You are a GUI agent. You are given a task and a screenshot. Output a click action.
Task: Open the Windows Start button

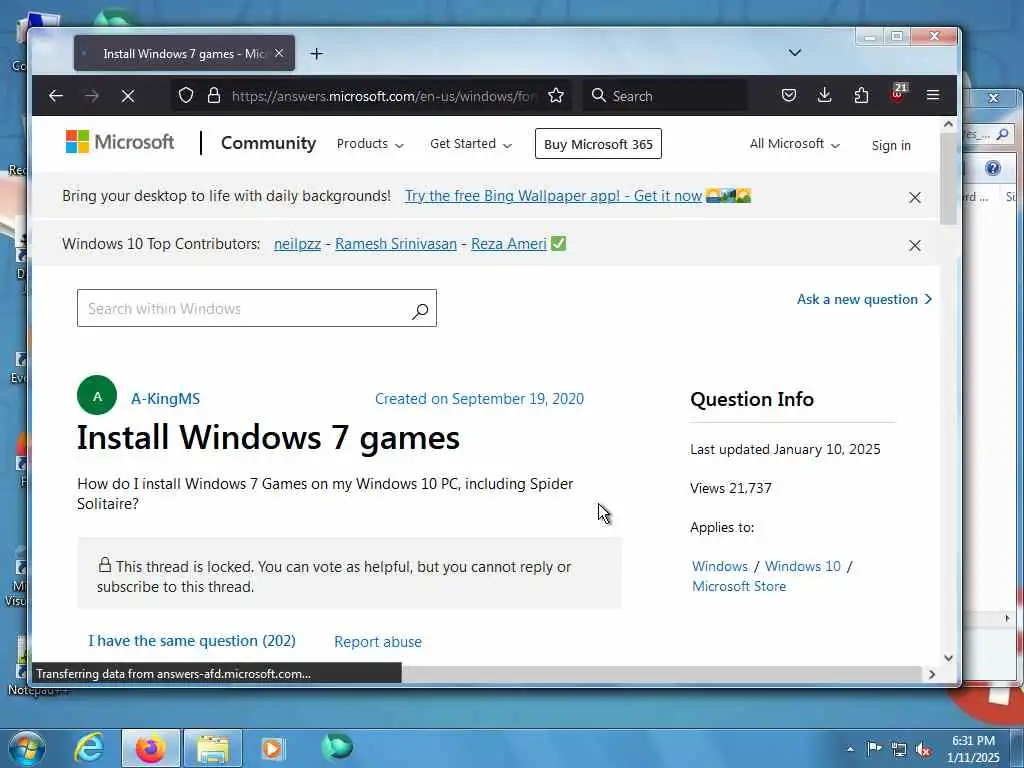click(26, 748)
